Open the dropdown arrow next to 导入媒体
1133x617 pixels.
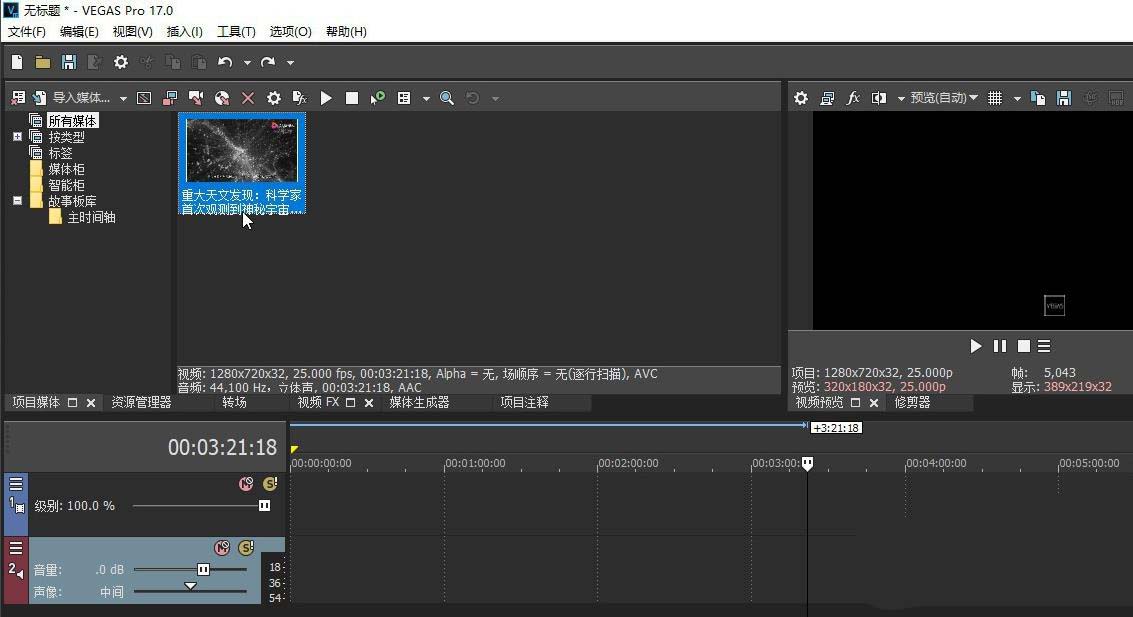point(124,98)
